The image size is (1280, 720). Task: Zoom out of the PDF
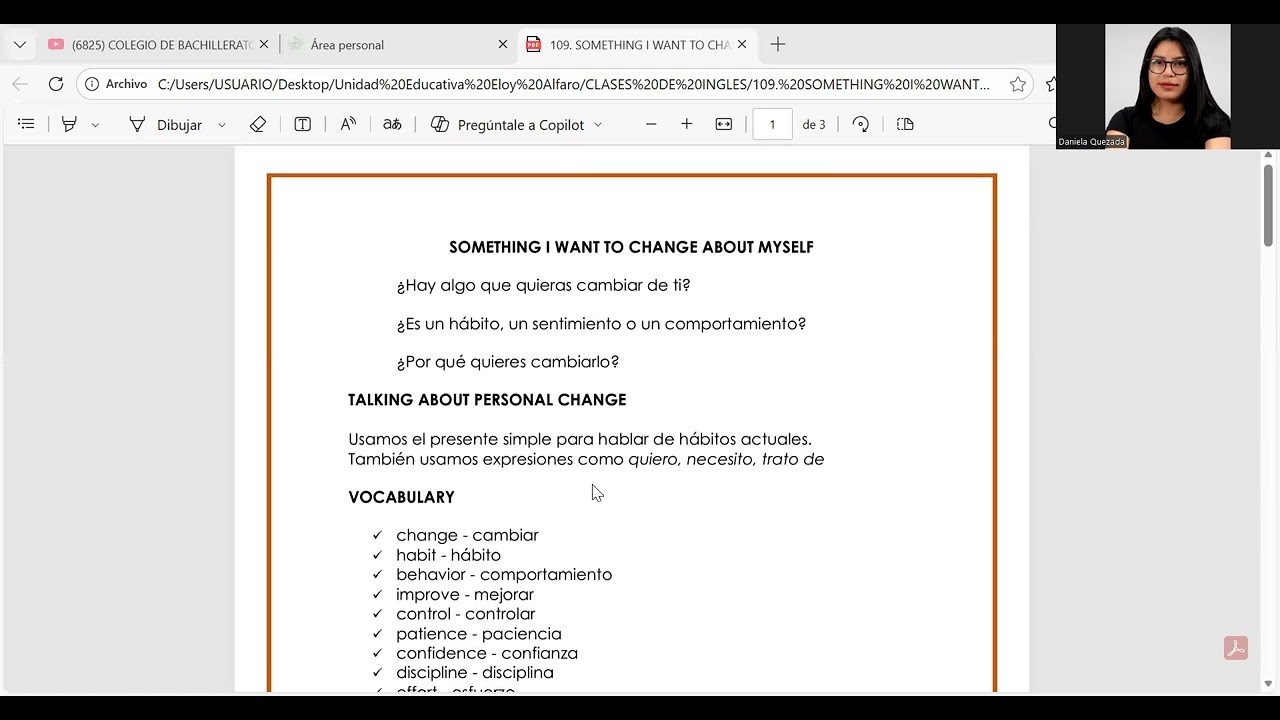[651, 124]
